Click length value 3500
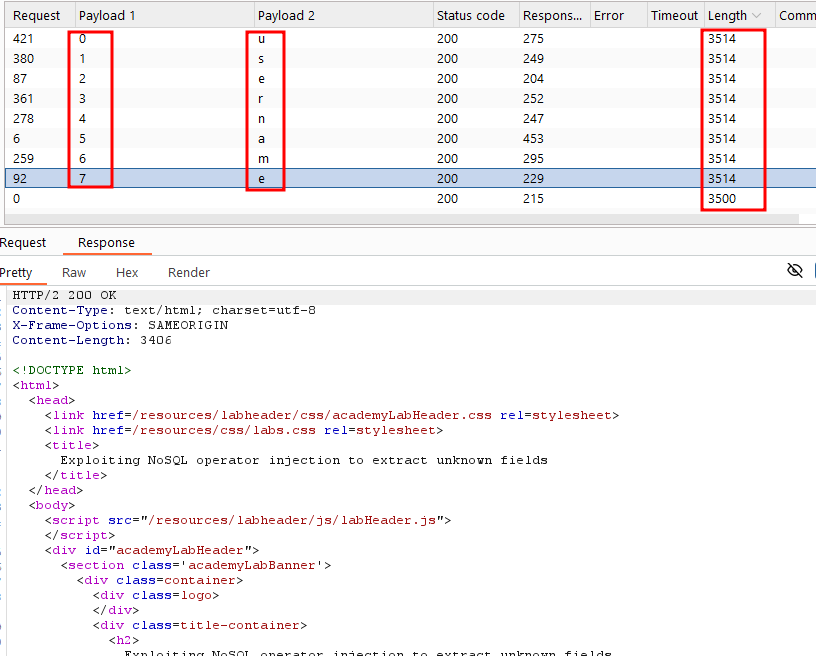Screen dimensions: 816x656 coord(722,199)
